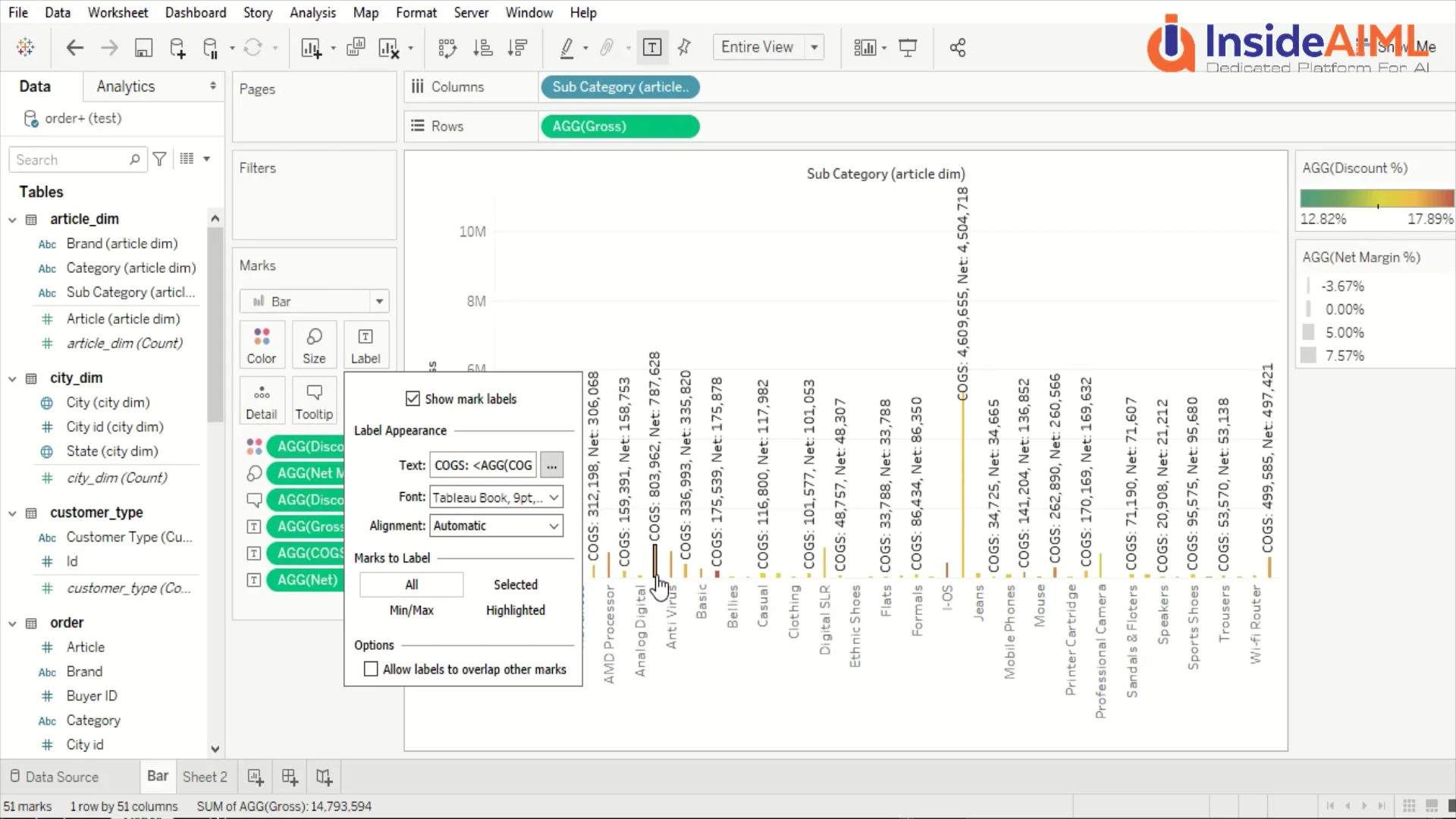The image size is (1456, 819).
Task: Open the Bar mark type dropdown
Action: [314, 301]
